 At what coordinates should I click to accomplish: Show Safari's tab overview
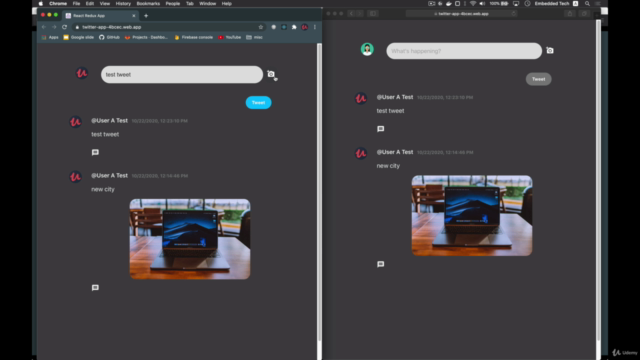[x=584, y=13]
